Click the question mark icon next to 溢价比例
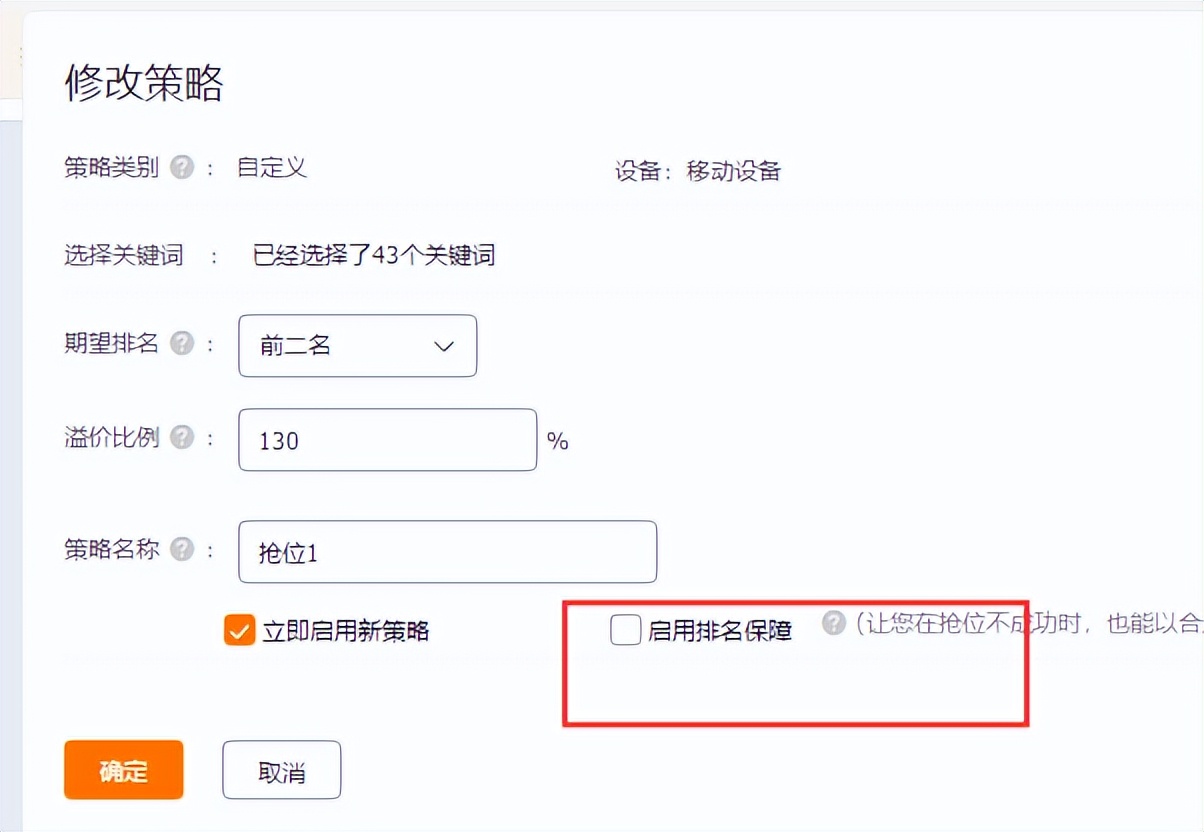Screen dimensions: 1204x832 click(x=182, y=437)
